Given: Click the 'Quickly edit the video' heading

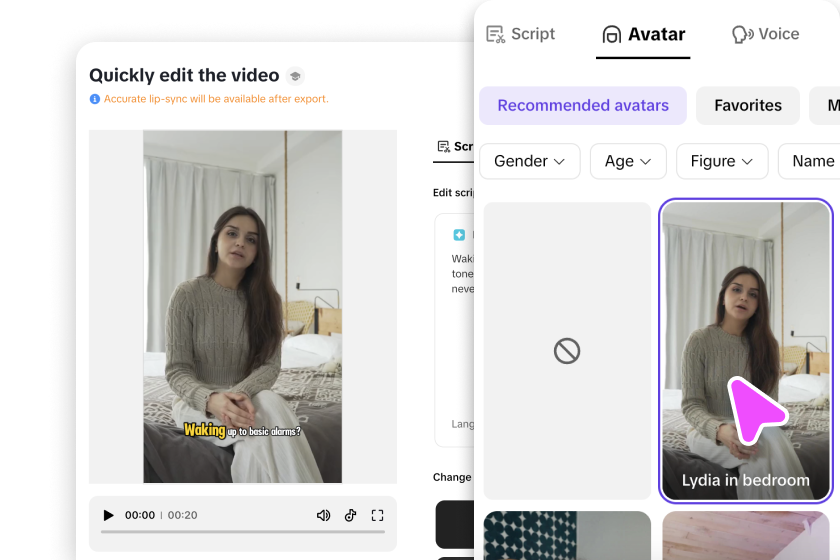Looking at the screenshot, I should (184, 76).
